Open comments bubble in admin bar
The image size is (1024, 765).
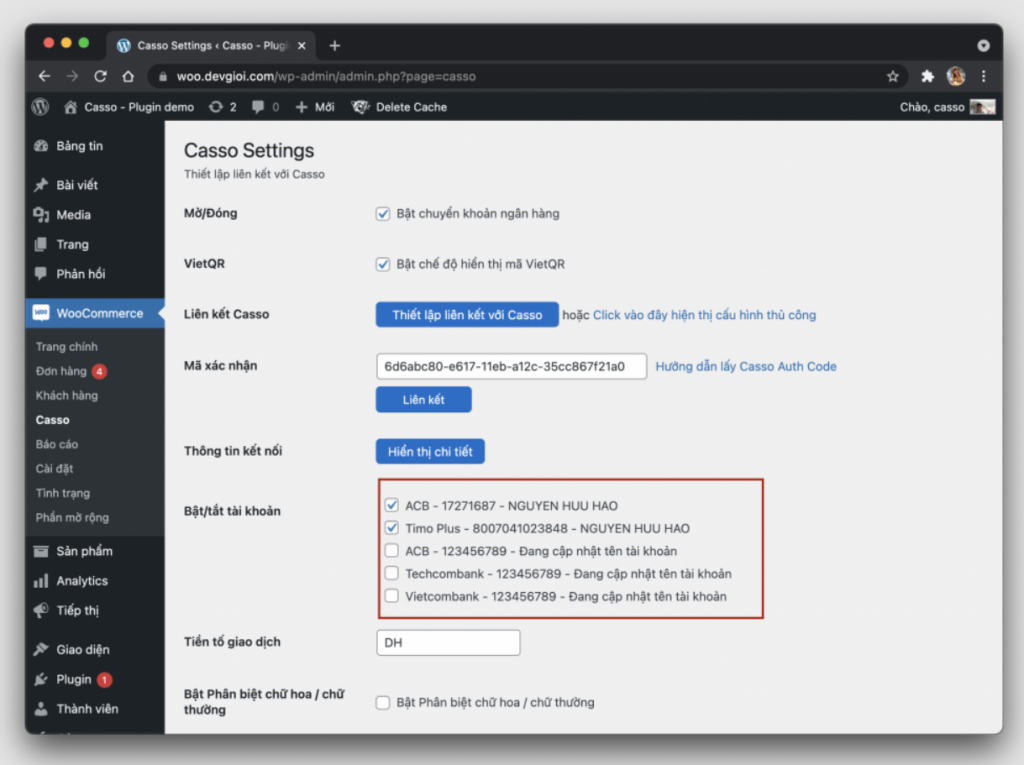[x=266, y=106]
